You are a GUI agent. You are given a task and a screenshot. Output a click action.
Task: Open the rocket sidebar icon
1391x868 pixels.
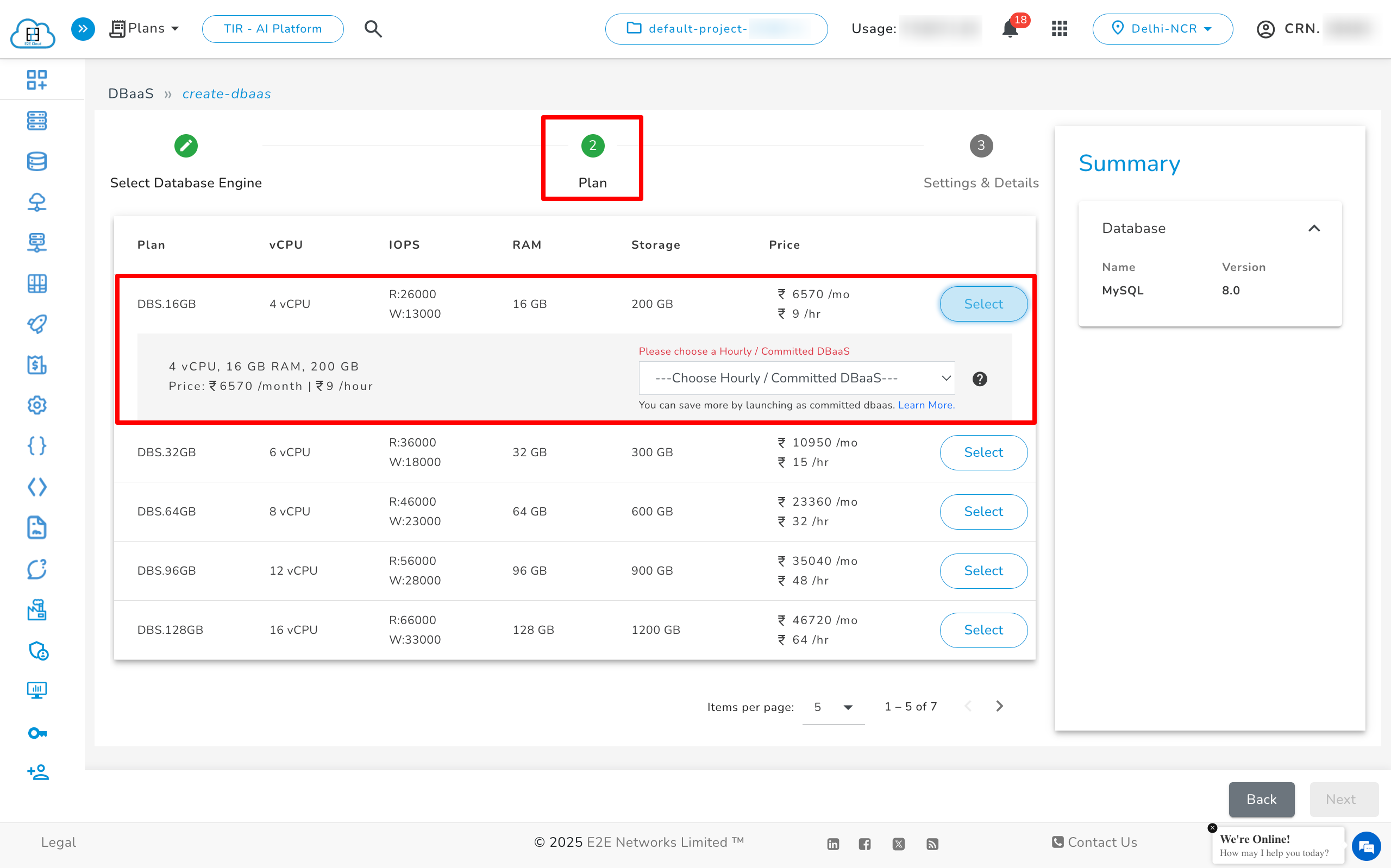pos(37,324)
